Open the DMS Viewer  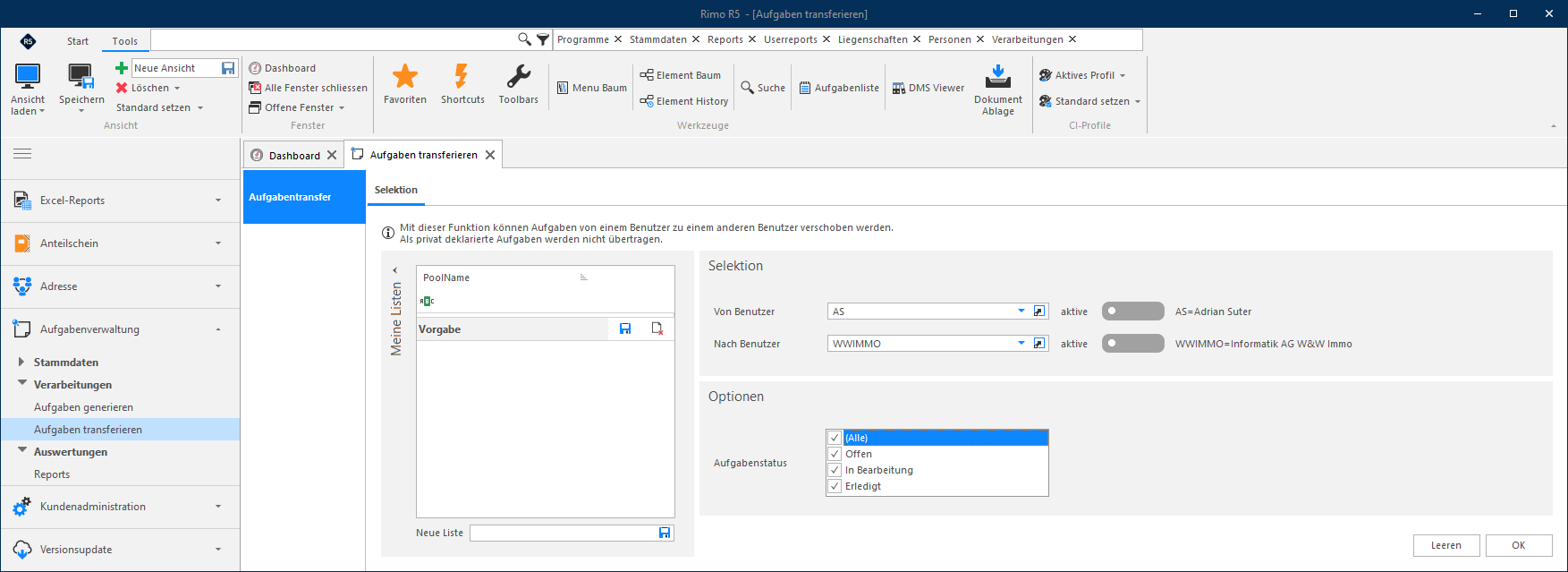[x=928, y=88]
